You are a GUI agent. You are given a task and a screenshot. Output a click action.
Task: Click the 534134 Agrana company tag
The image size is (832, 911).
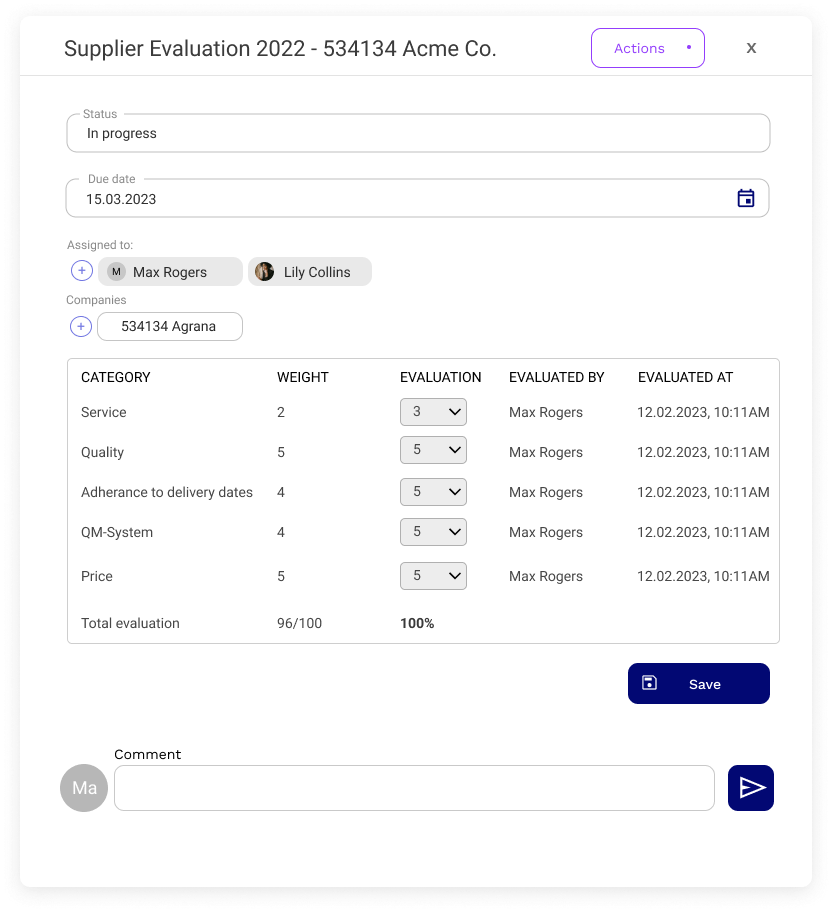[170, 326]
